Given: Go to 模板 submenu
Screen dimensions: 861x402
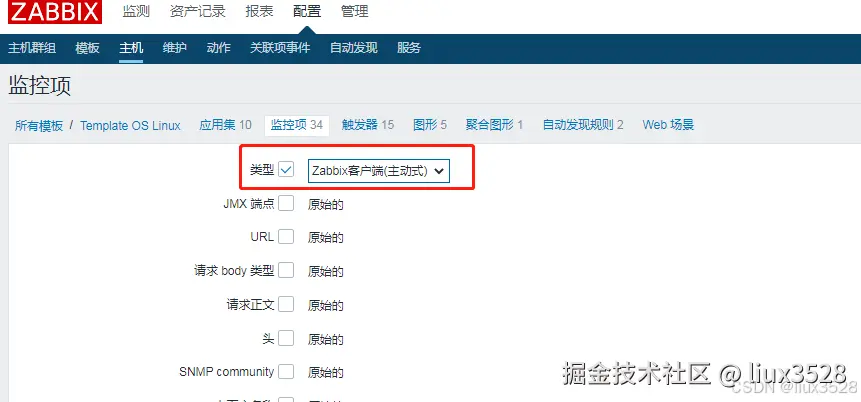Looking at the screenshot, I should (87, 48).
